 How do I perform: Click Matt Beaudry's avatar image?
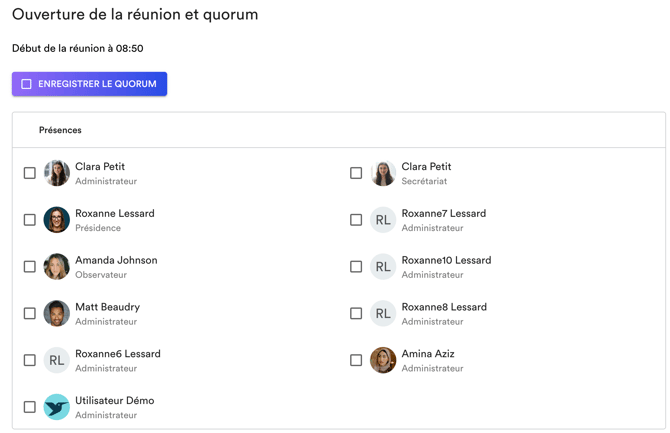pos(57,314)
